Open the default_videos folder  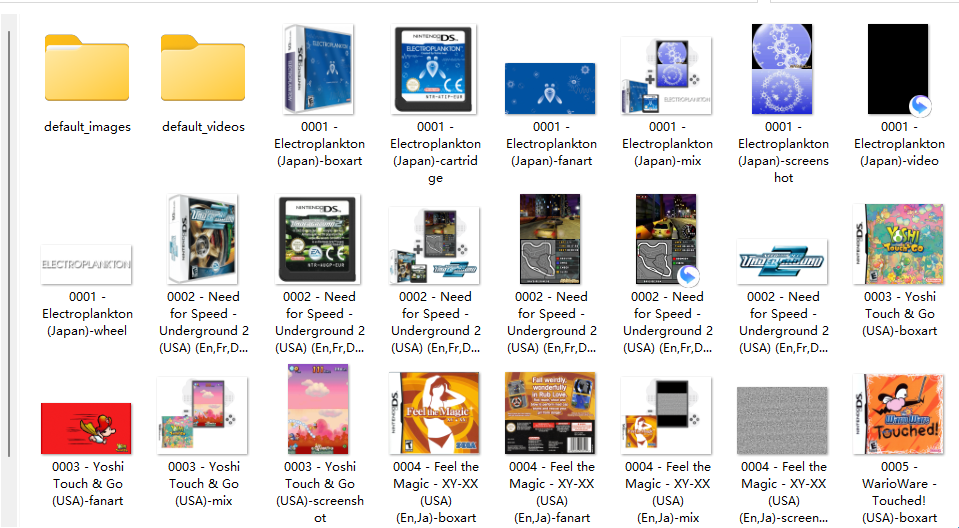click(x=203, y=72)
